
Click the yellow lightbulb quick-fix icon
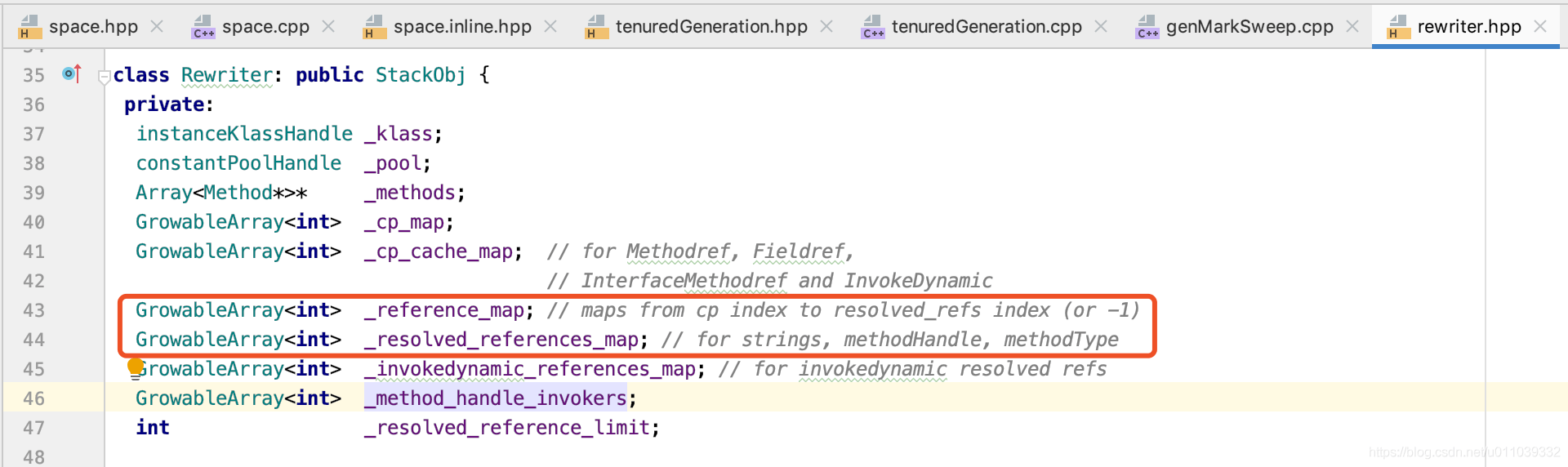136,368
